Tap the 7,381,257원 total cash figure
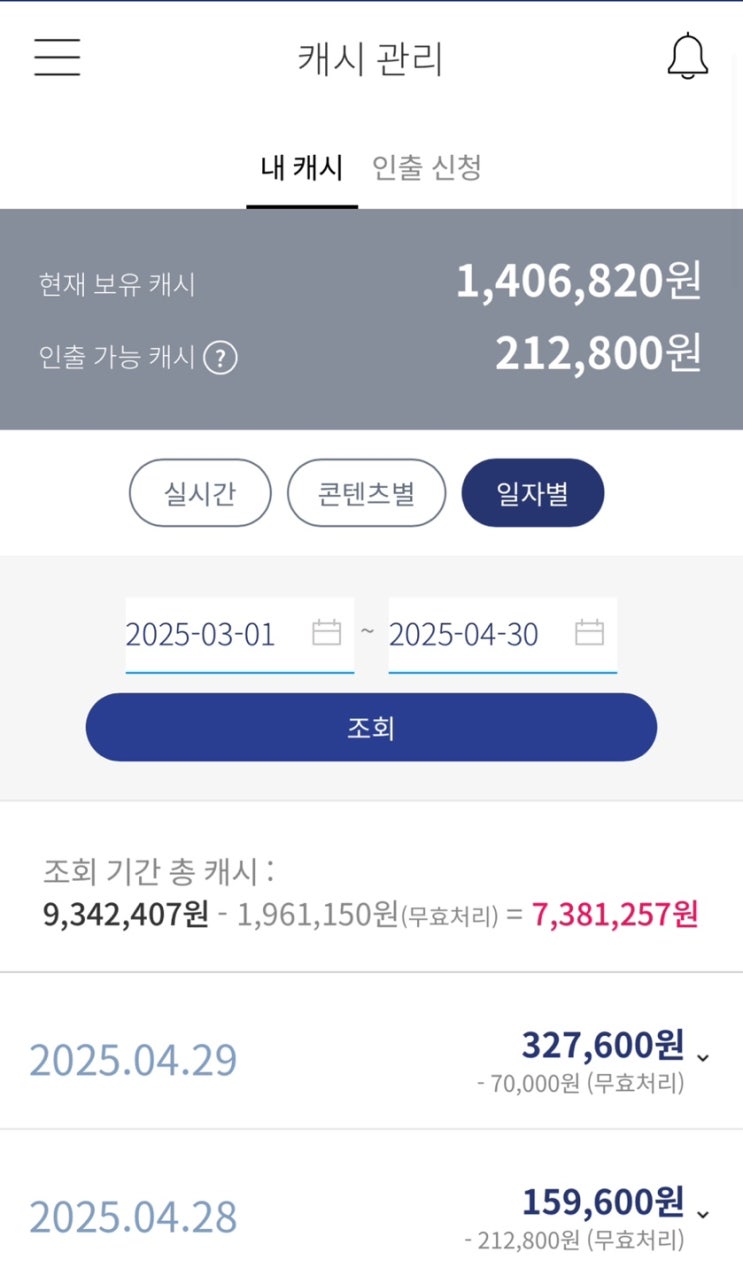743x1275 pixels. click(x=615, y=914)
